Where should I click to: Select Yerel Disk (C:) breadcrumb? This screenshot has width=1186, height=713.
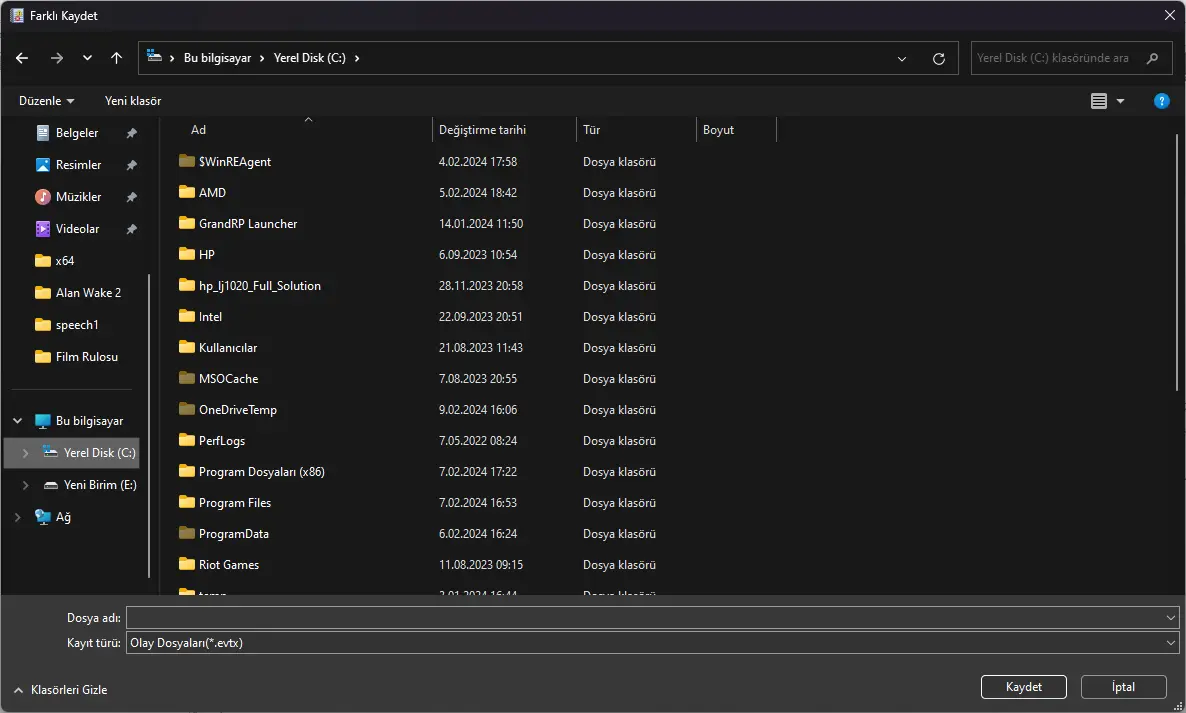pyautogui.click(x=309, y=58)
